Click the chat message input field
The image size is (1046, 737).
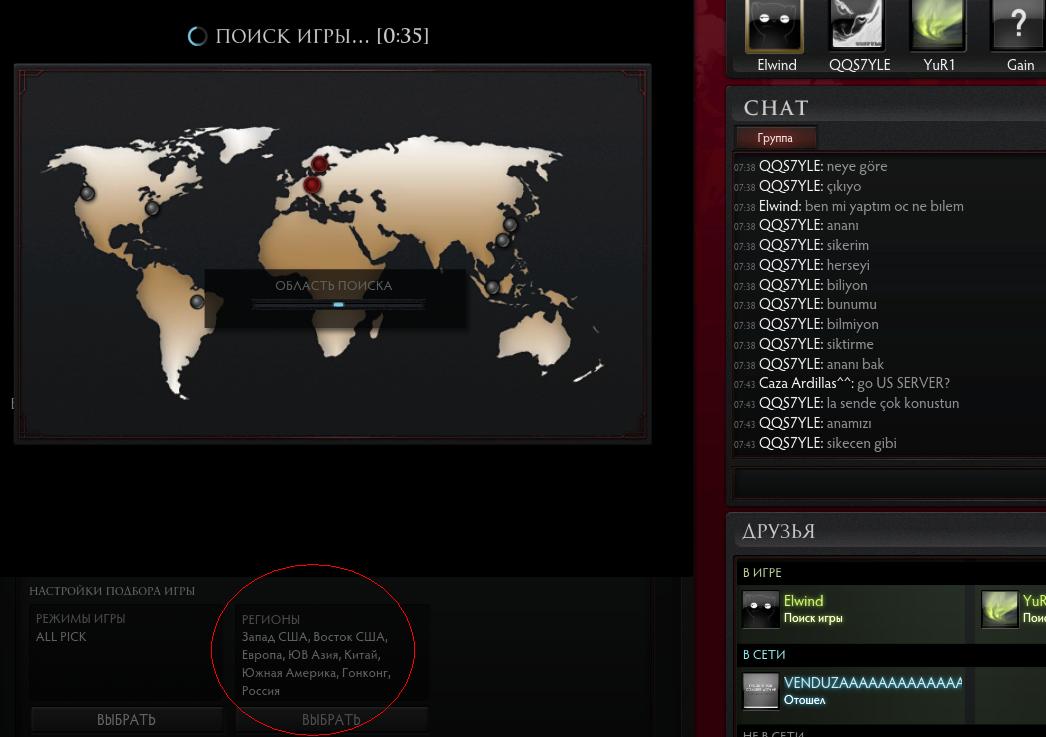click(890, 483)
